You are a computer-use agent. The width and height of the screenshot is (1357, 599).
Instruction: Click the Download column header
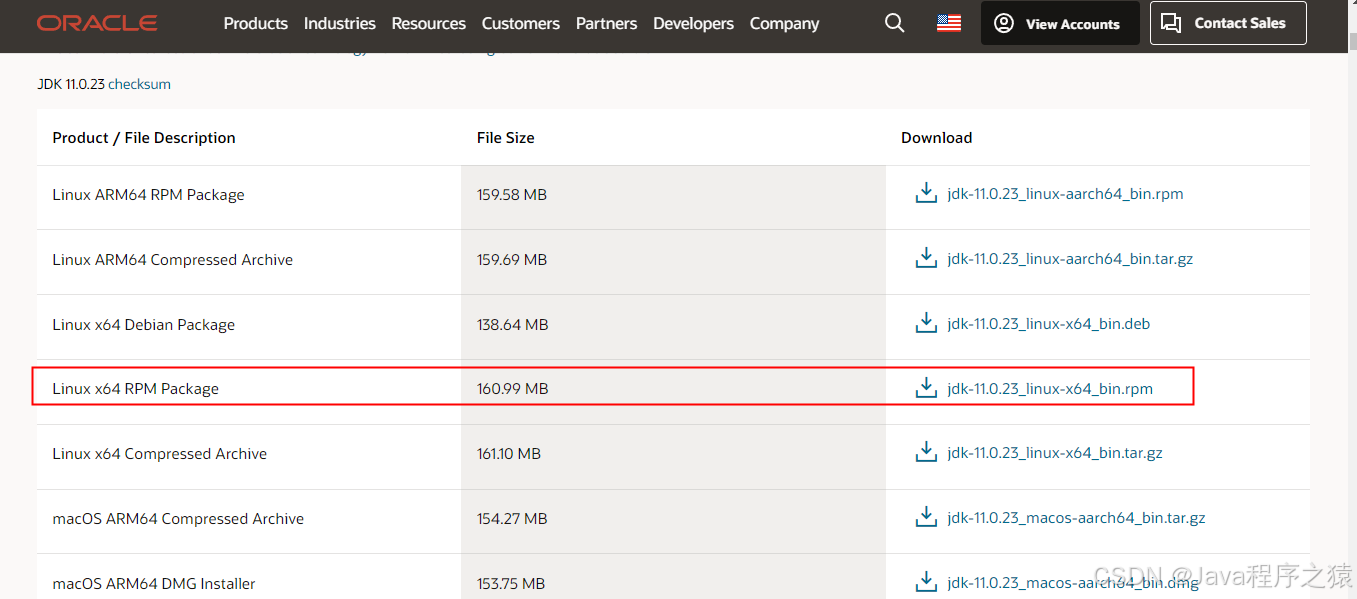pyautogui.click(x=937, y=138)
